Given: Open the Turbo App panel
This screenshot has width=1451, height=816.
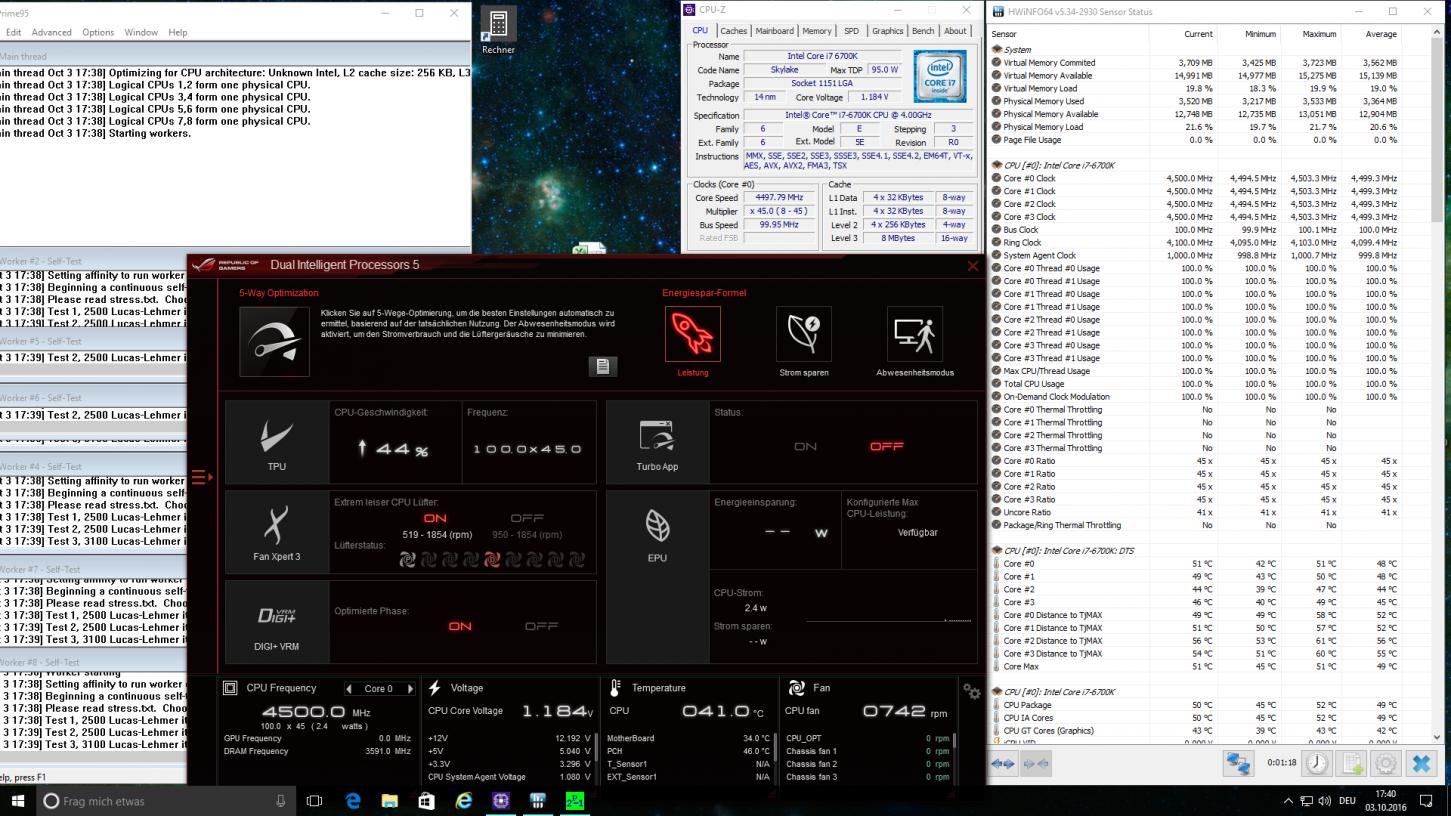Looking at the screenshot, I should (x=657, y=442).
